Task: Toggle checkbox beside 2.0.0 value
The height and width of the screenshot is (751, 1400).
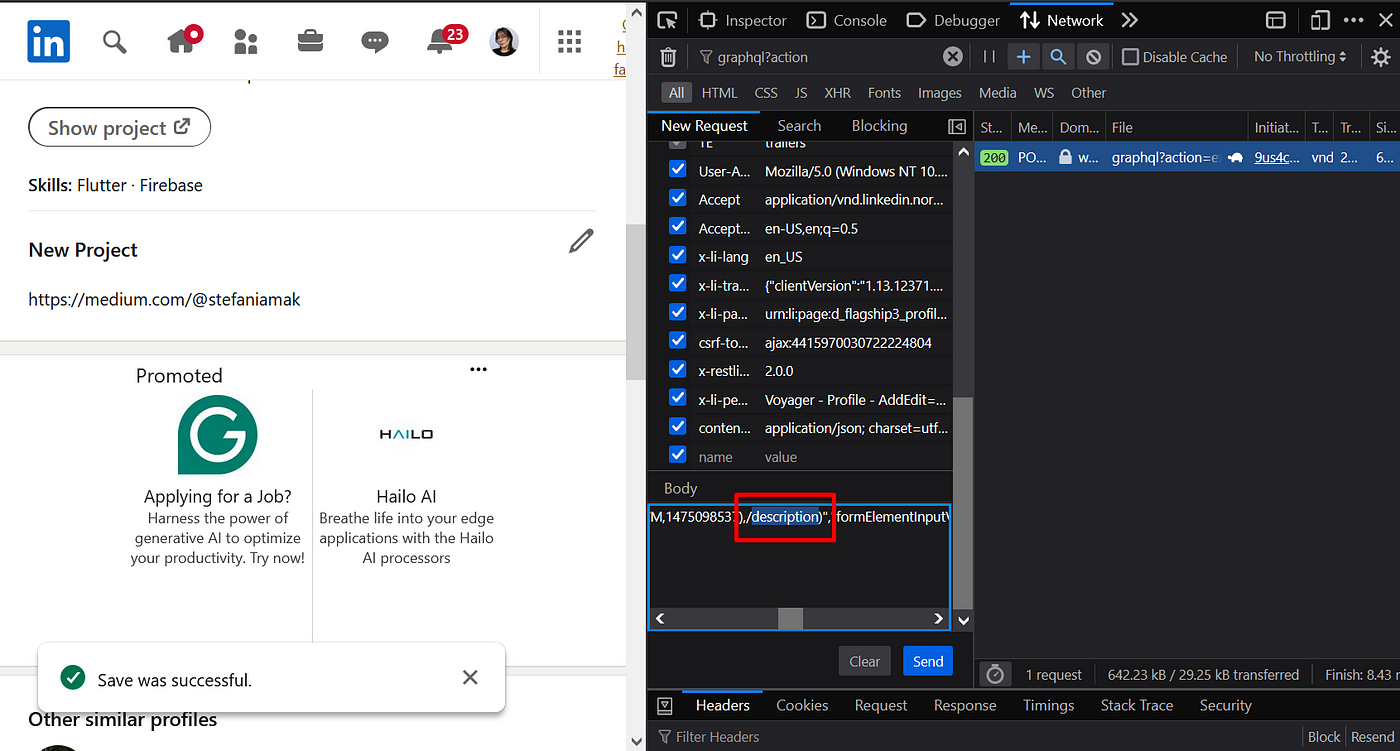Action: (x=677, y=370)
